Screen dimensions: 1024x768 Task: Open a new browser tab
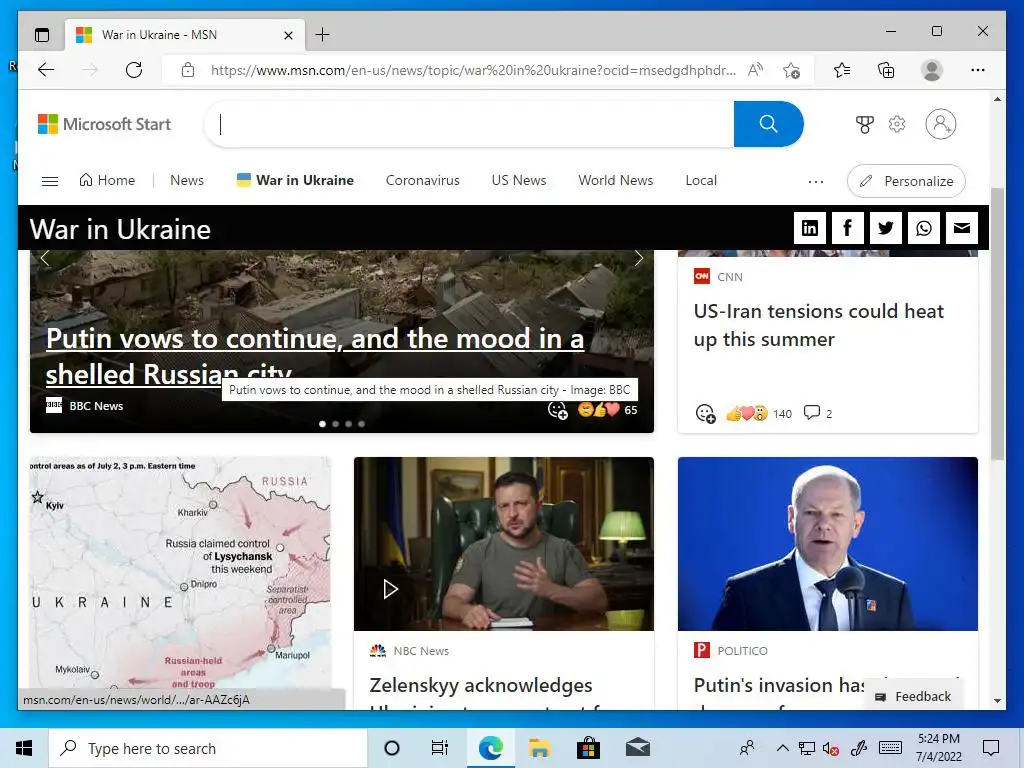(323, 35)
